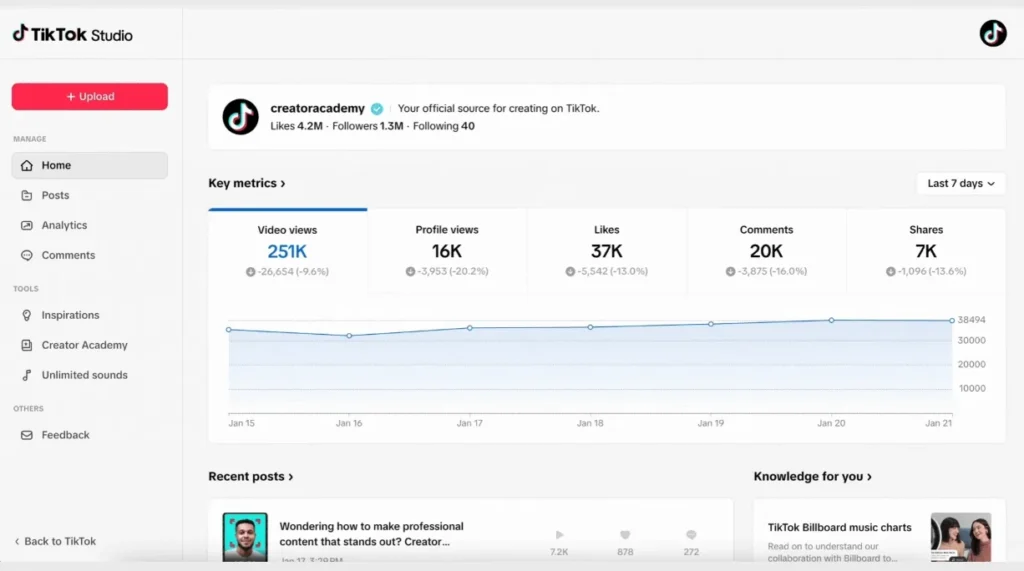The width and height of the screenshot is (1024, 571).
Task: Open the Unlimited sounds menu entry
Action: click(x=89, y=375)
